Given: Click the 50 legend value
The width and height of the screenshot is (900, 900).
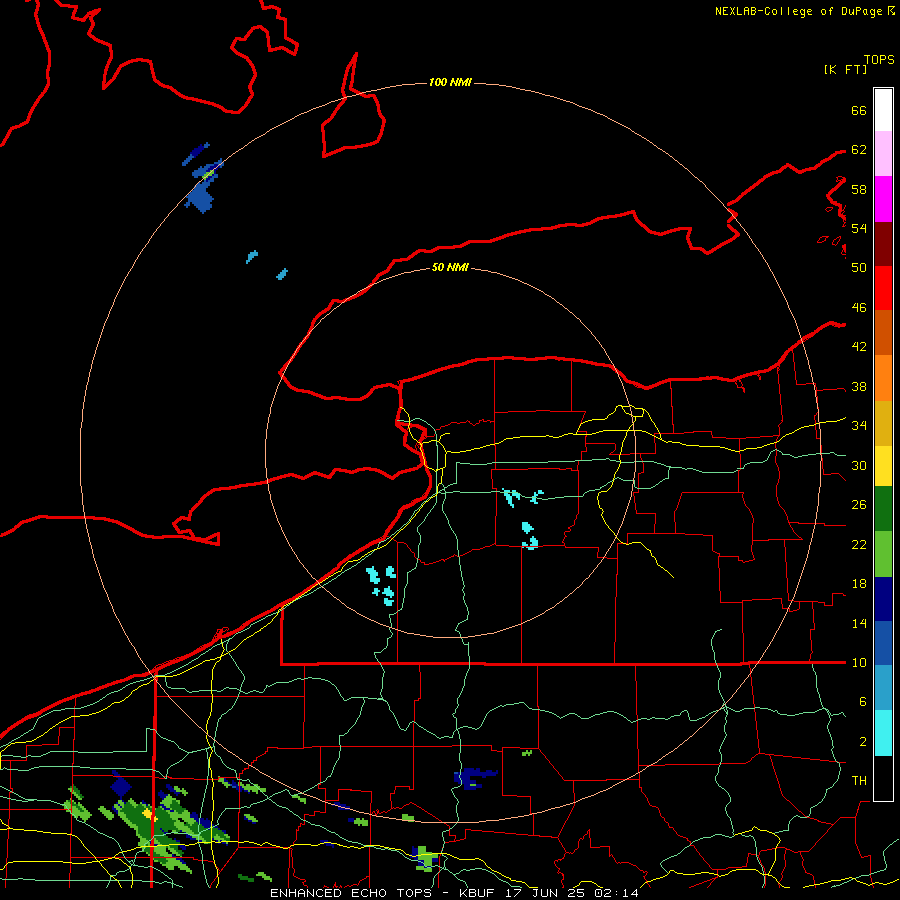Looking at the screenshot, I should pos(859,268).
